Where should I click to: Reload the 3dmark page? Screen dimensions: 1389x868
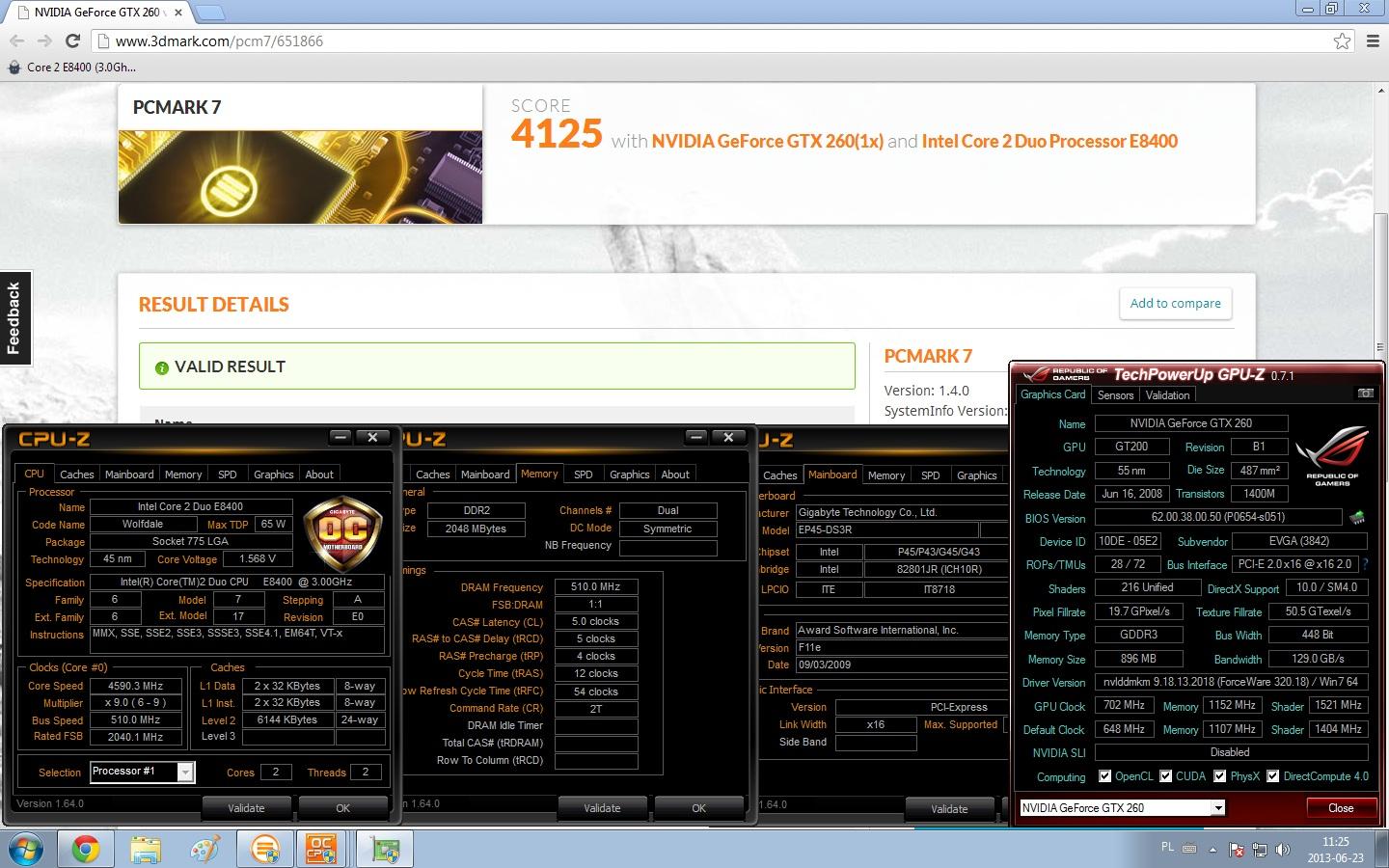click(72, 41)
